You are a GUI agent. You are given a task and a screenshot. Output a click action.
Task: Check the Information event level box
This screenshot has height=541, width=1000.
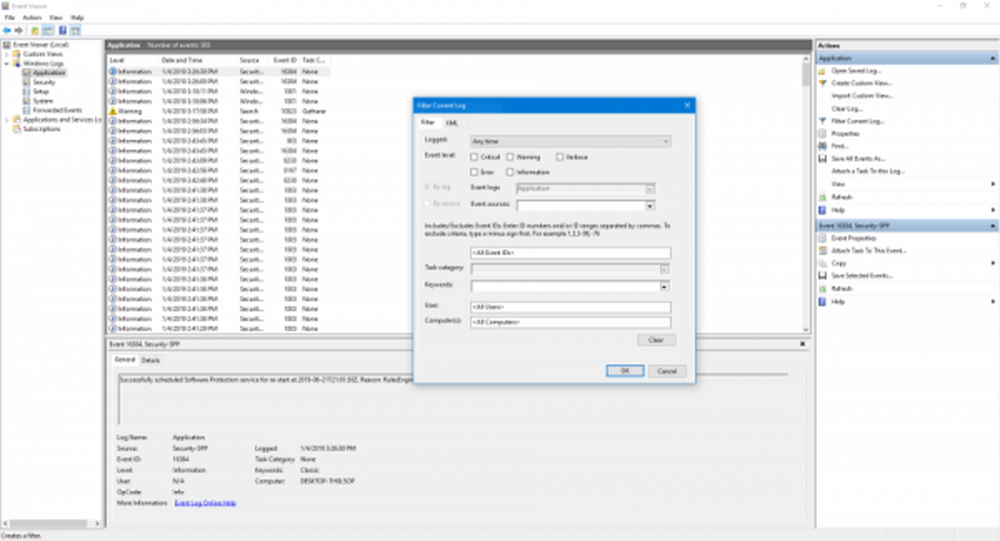tap(510, 172)
